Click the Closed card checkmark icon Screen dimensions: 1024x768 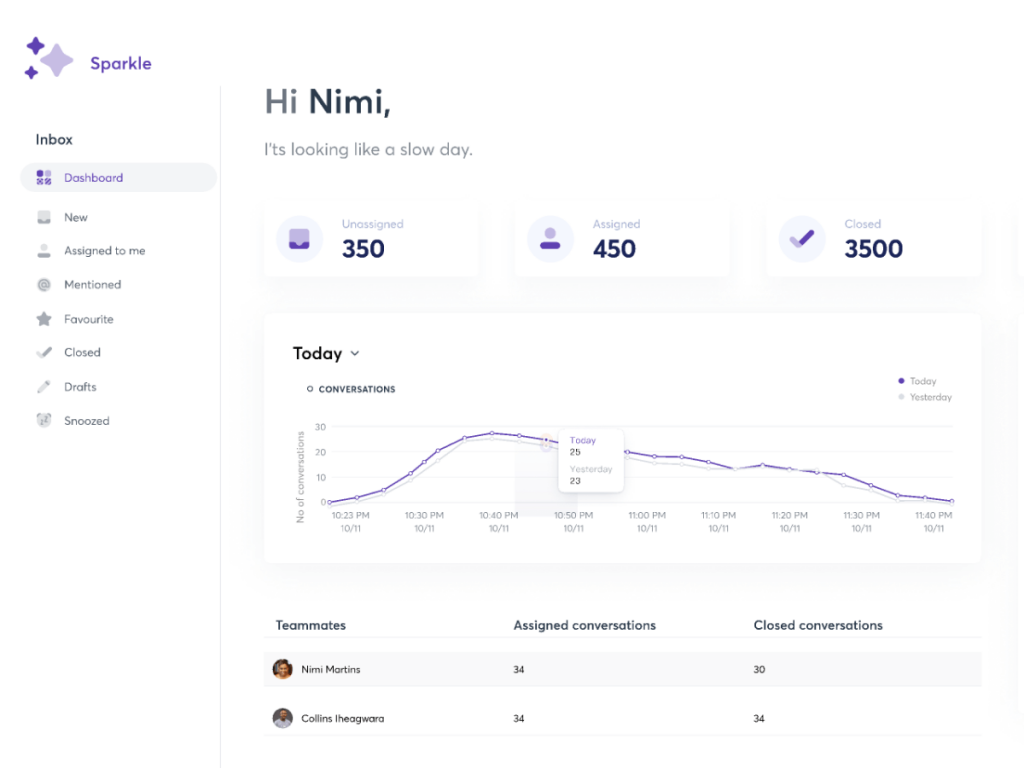pos(802,239)
